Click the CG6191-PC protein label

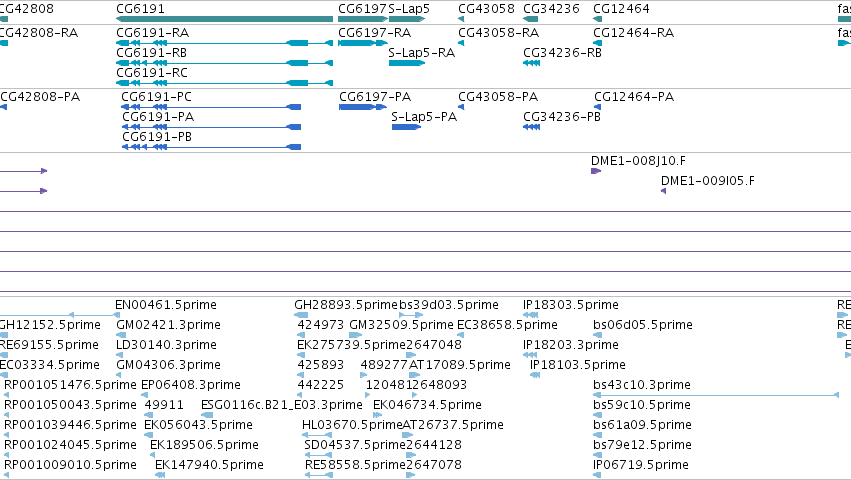click(x=156, y=97)
